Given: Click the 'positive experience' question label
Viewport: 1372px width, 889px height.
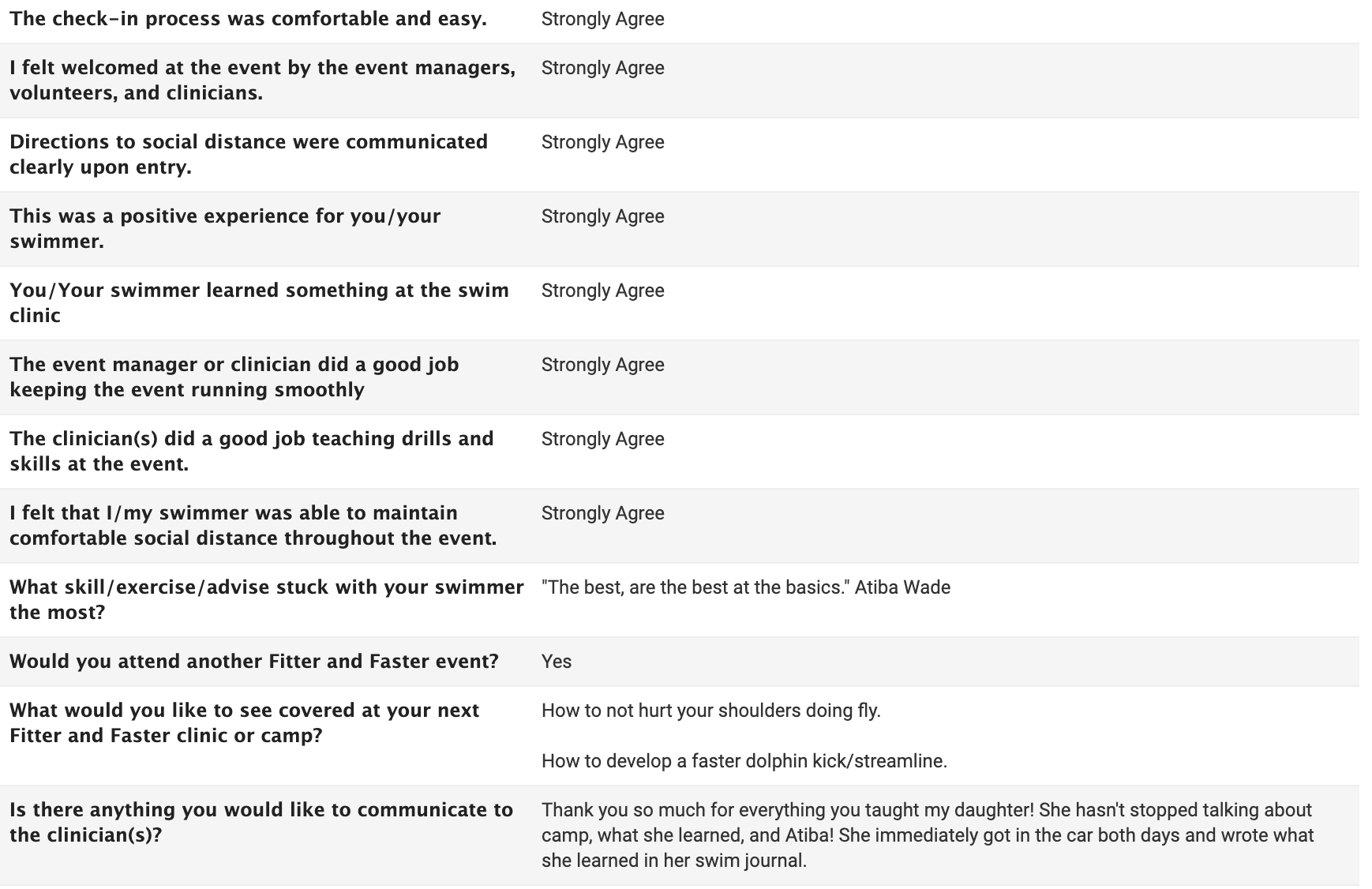Looking at the screenshot, I should 225,229.
